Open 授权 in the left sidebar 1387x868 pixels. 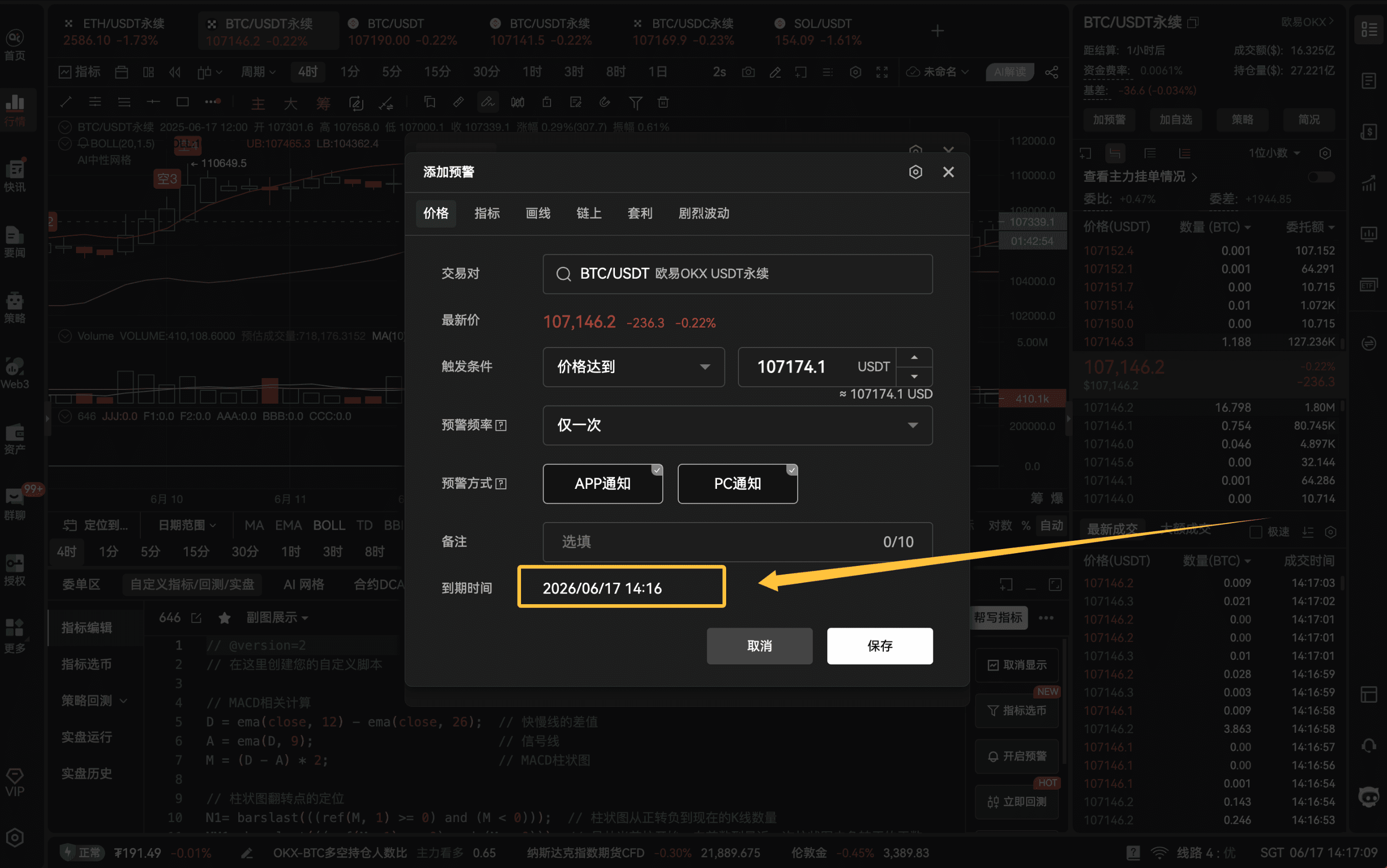[x=15, y=571]
